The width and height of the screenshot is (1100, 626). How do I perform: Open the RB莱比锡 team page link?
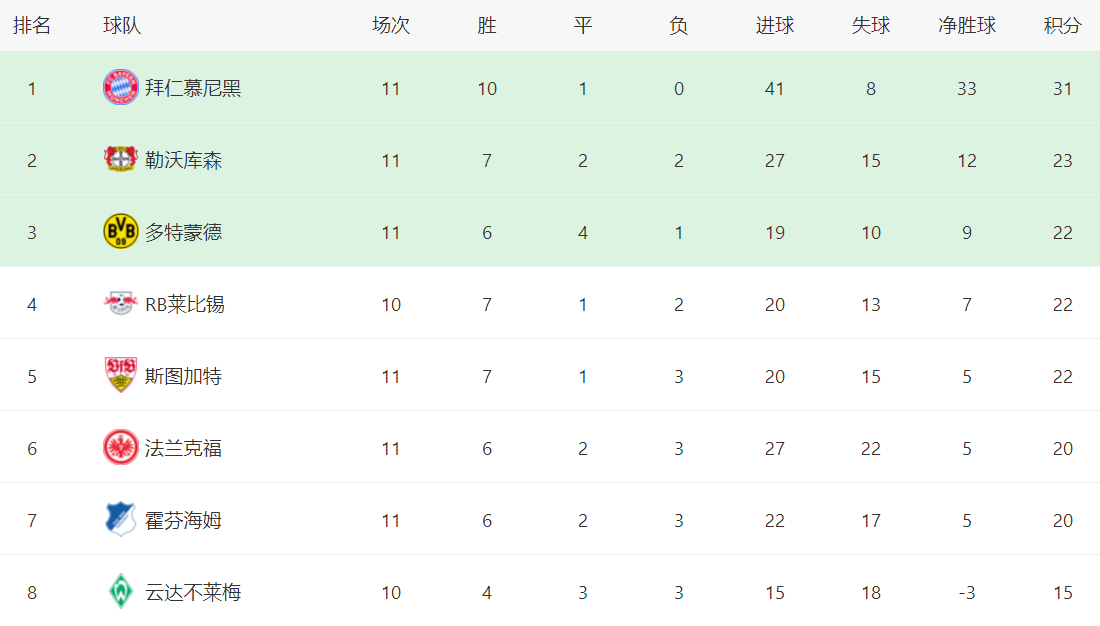click(185, 304)
